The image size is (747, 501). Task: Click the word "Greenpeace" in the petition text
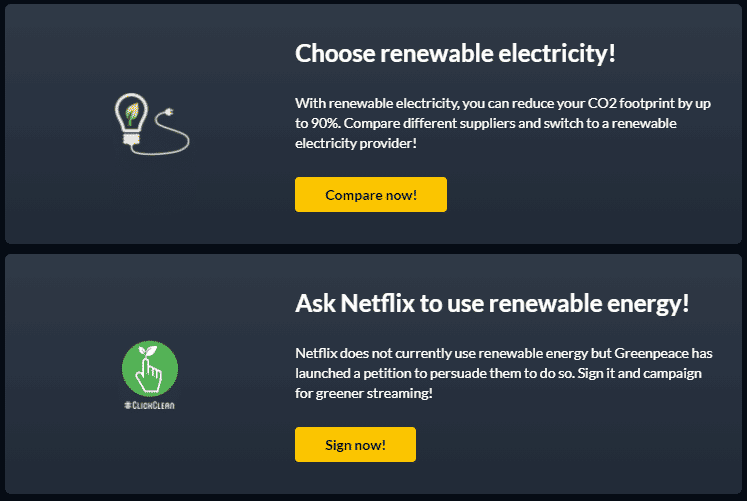651,353
